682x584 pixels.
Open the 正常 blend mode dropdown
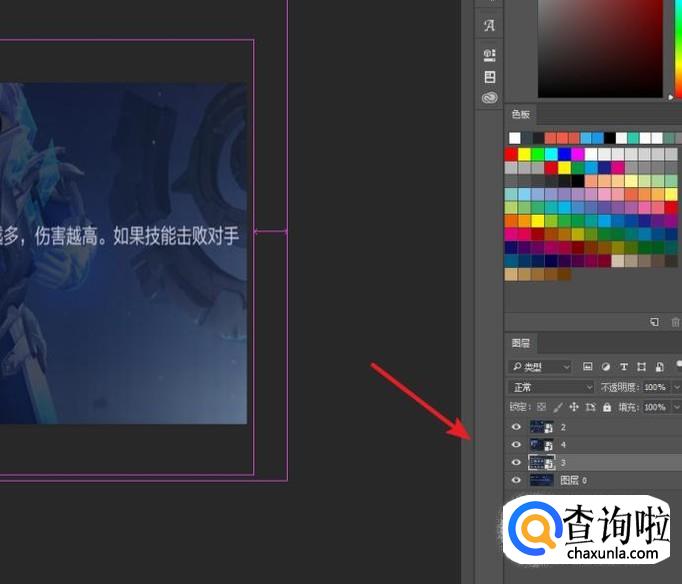click(x=551, y=387)
